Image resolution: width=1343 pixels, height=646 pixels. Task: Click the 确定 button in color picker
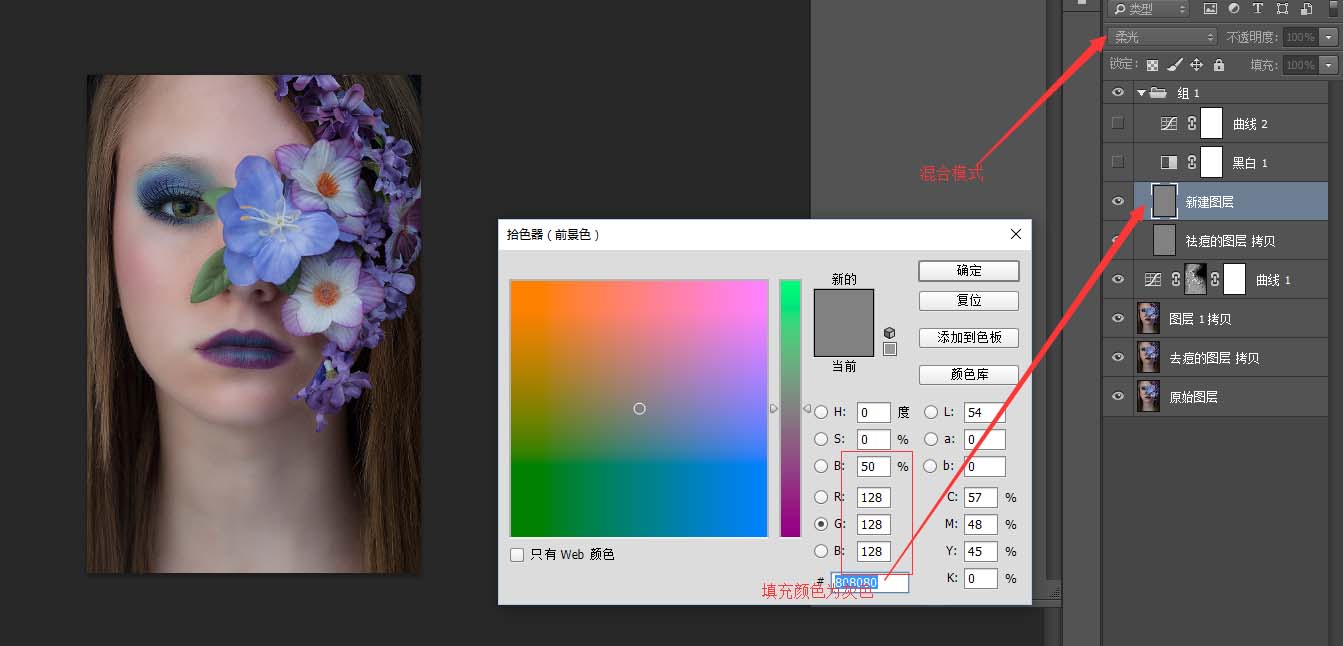point(968,271)
